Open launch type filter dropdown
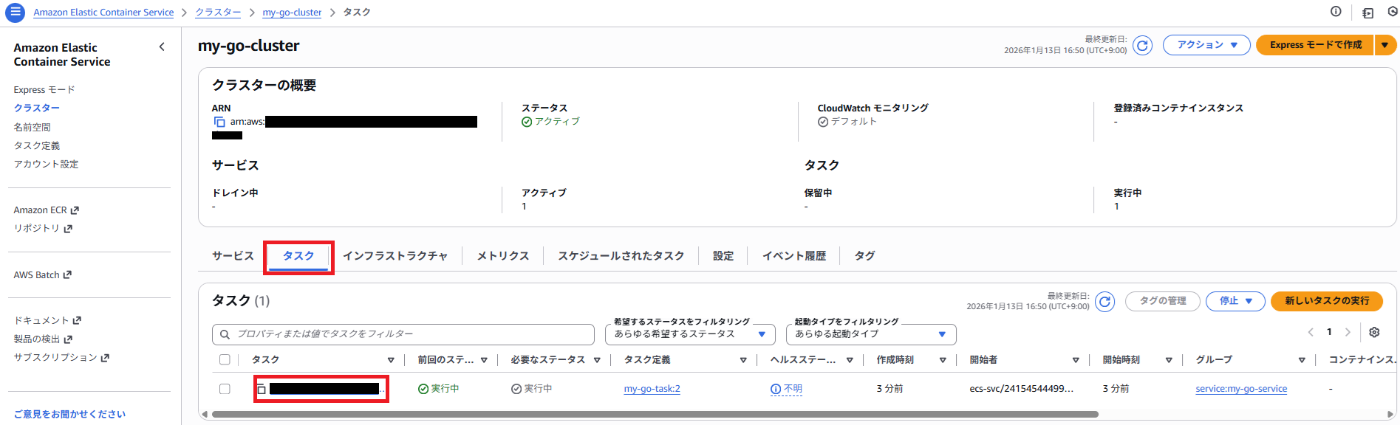This screenshot has width=1400, height=425. pyautogui.click(x=871, y=333)
